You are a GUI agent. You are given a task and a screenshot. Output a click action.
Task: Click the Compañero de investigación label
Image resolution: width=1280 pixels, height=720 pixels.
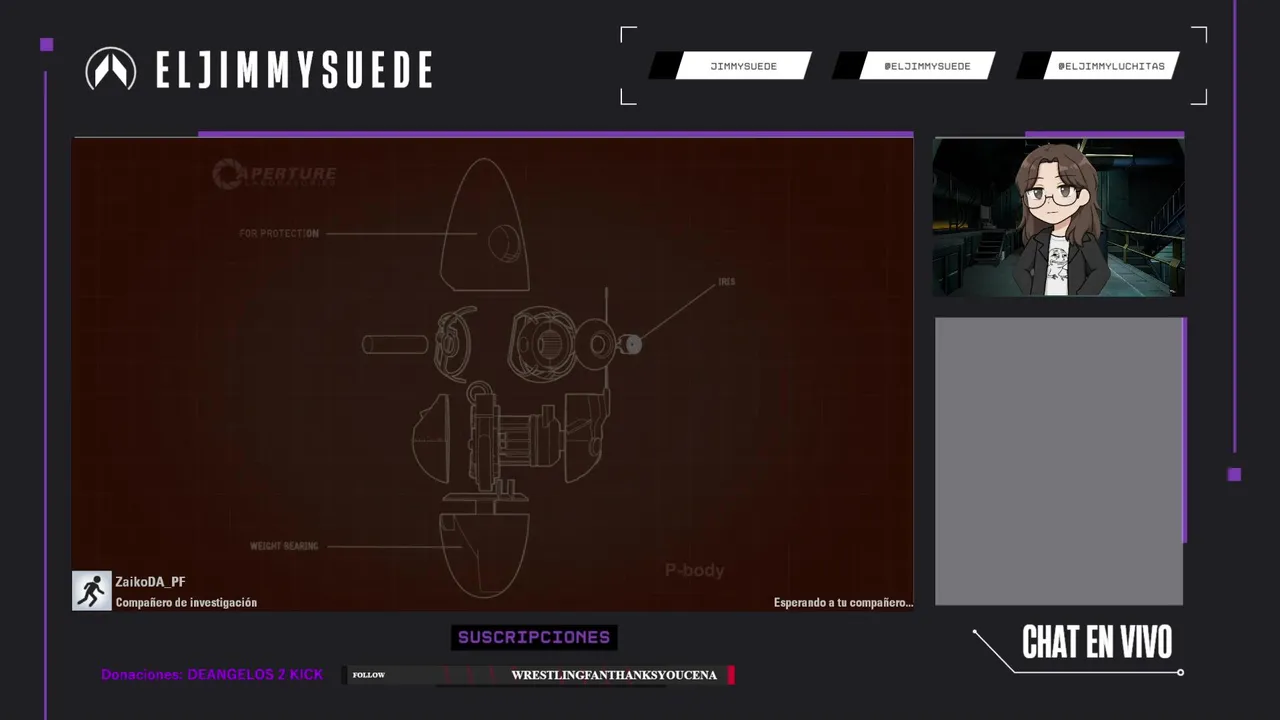pyautogui.click(x=186, y=603)
